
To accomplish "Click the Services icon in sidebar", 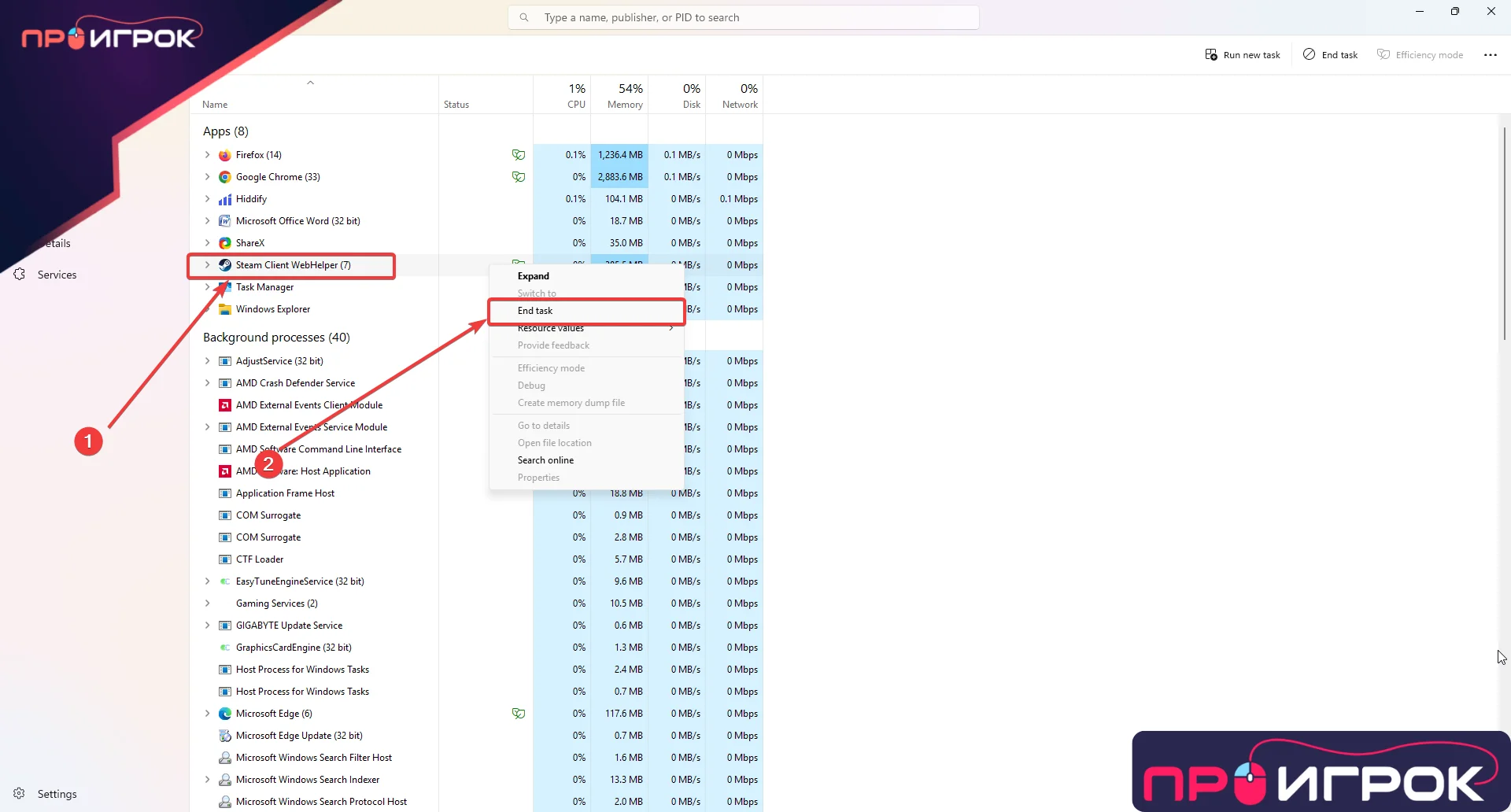I will 20,274.
